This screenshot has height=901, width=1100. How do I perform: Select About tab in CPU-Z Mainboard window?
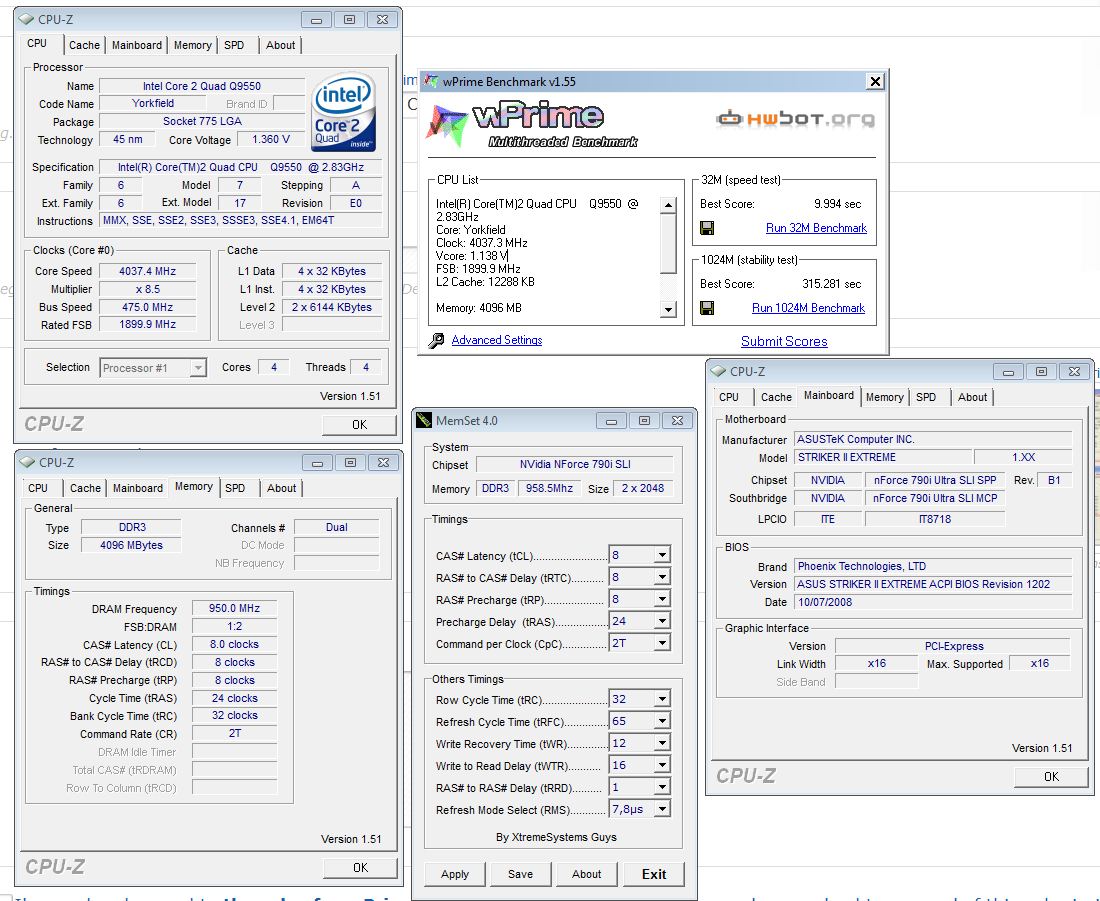point(972,397)
